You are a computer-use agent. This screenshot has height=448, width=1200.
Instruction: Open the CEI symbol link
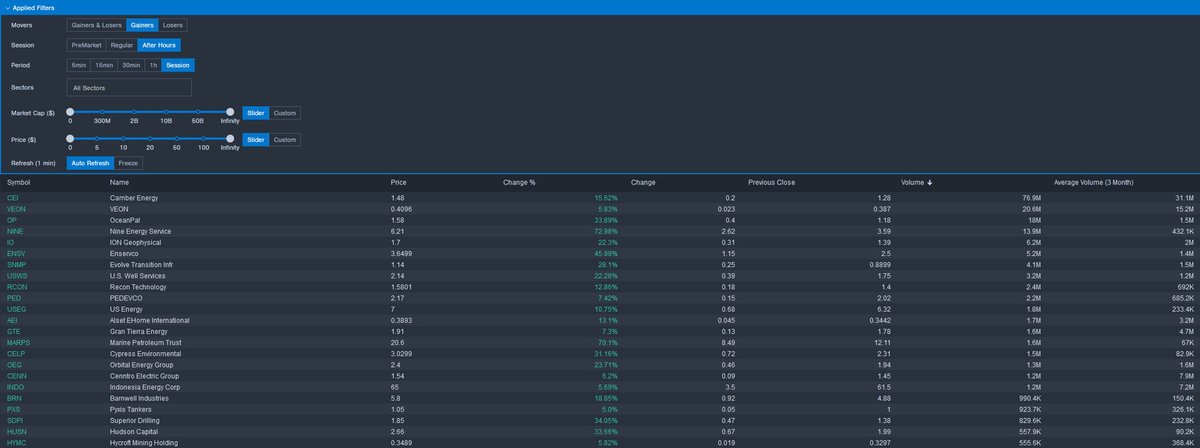click(x=13, y=198)
